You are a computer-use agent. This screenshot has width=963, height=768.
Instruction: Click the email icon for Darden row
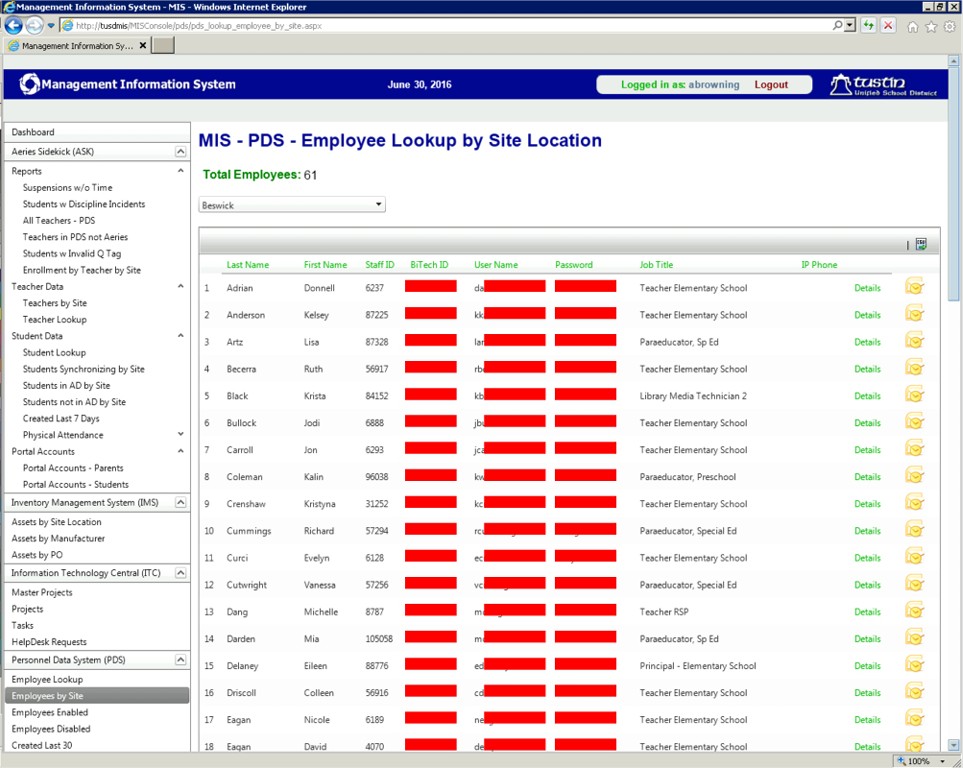pyautogui.click(x=914, y=638)
